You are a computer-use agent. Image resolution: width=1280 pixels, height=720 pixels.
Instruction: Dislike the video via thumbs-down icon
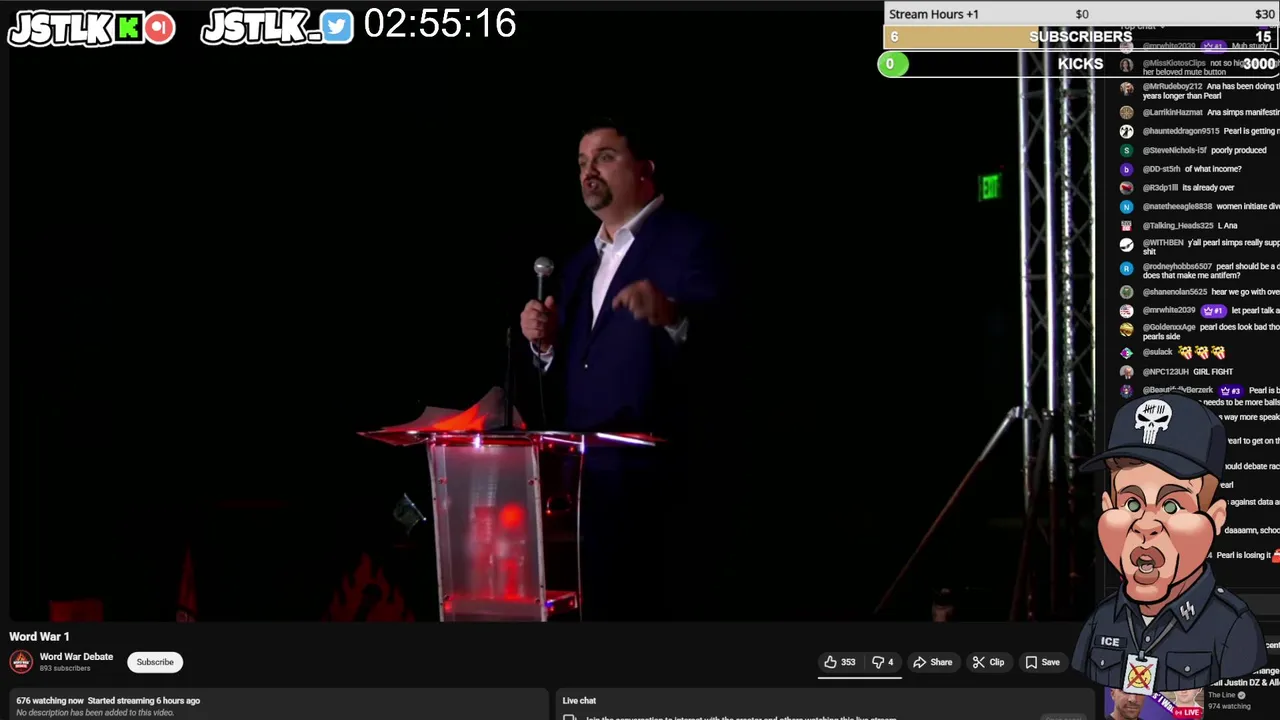(x=882, y=662)
